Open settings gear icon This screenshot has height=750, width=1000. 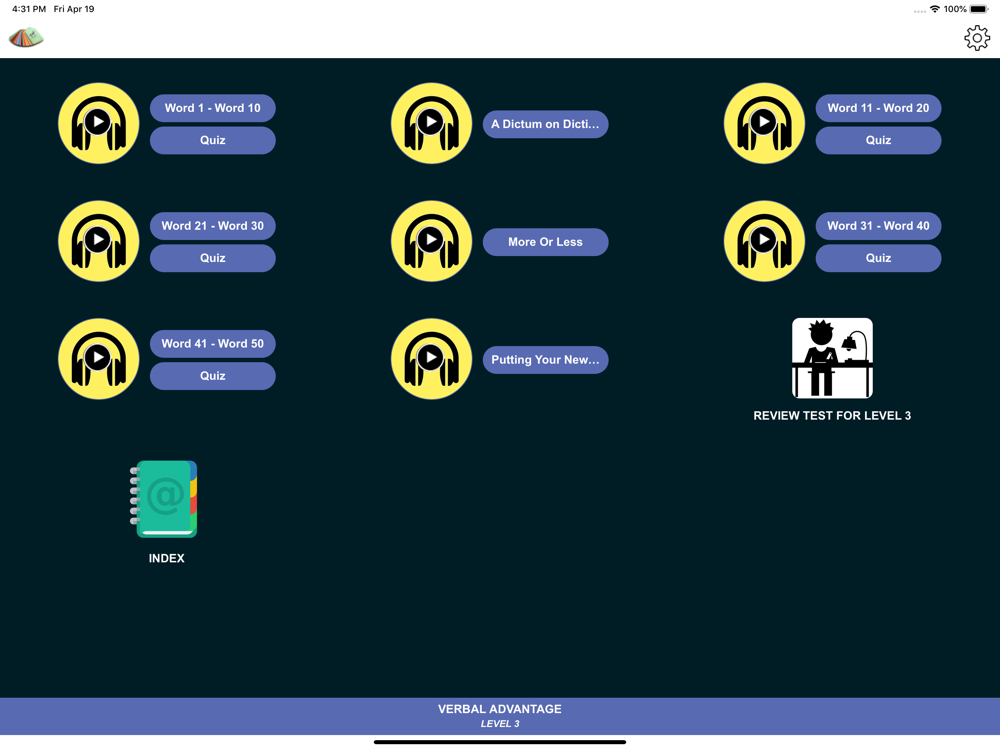(976, 38)
